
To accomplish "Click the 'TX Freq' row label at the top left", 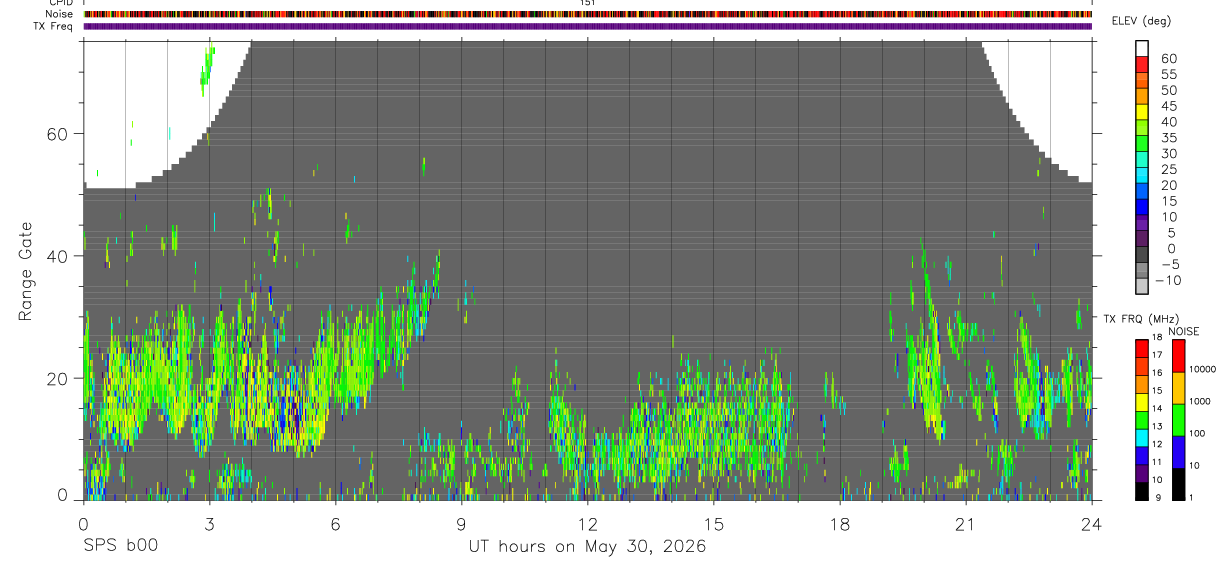I will [54, 25].
